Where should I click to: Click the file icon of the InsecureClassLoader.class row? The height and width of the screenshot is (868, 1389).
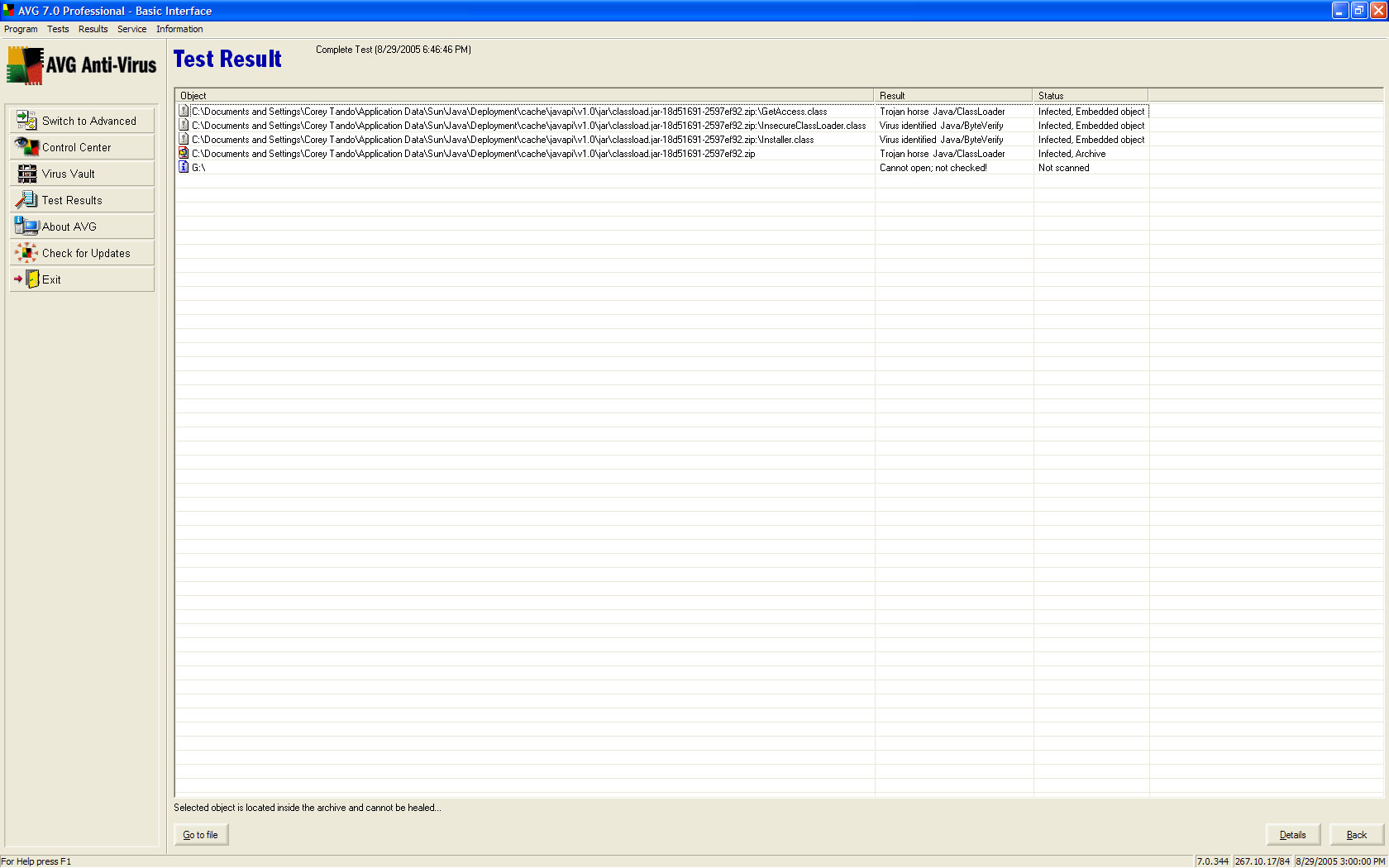[x=184, y=125]
